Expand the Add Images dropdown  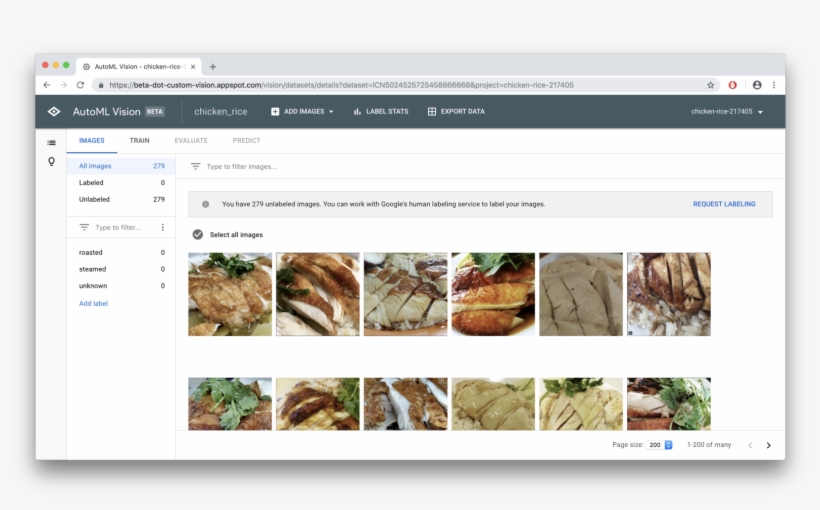coord(302,112)
